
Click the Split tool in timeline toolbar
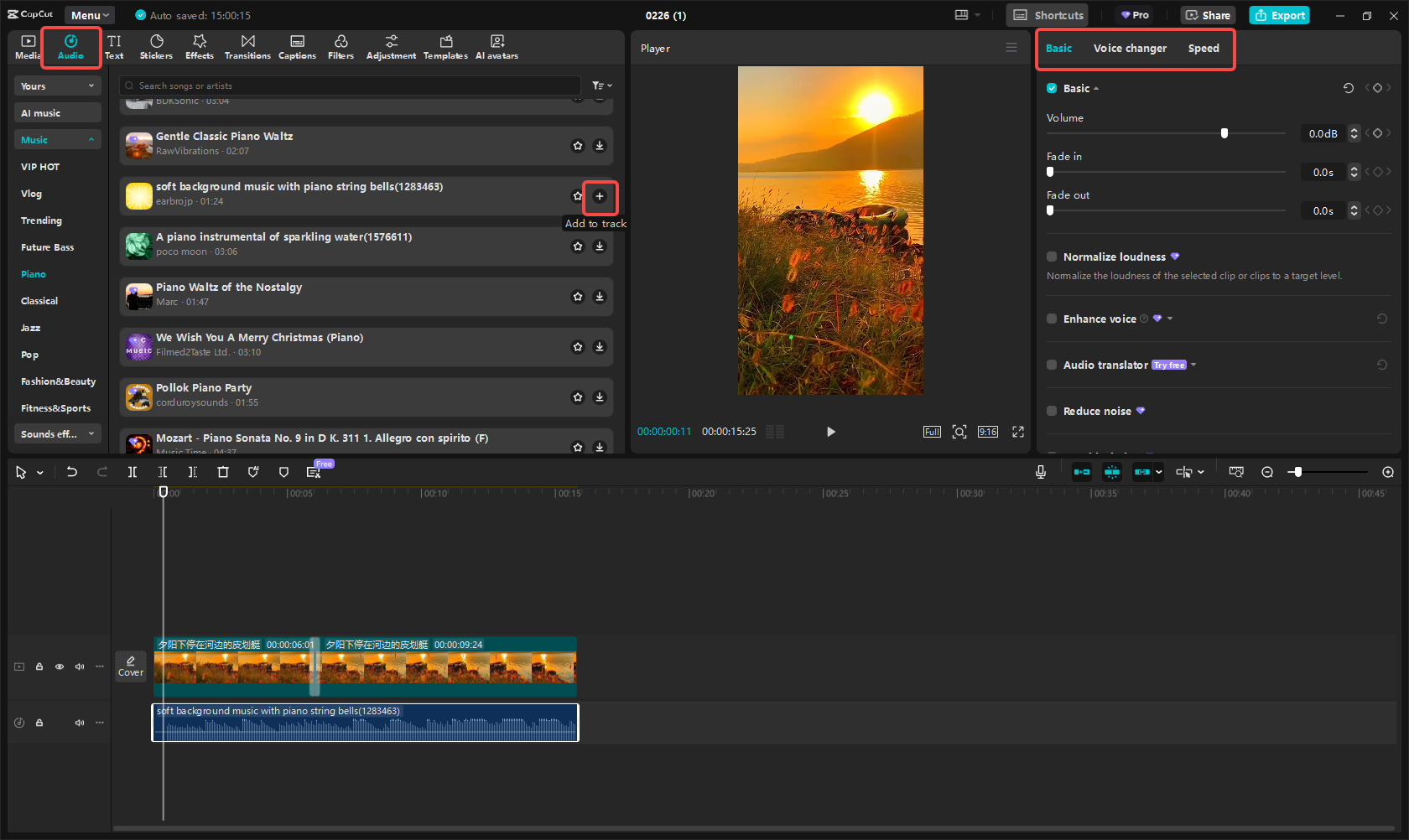(x=133, y=472)
